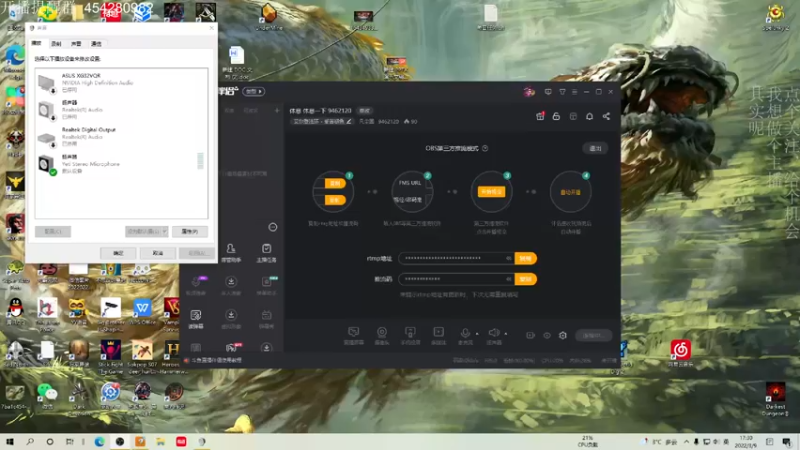Image resolution: width=800 pixels, height=450 pixels.
Task: Reveal the stream key with eye icon
Action: pyautogui.click(x=509, y=279)
